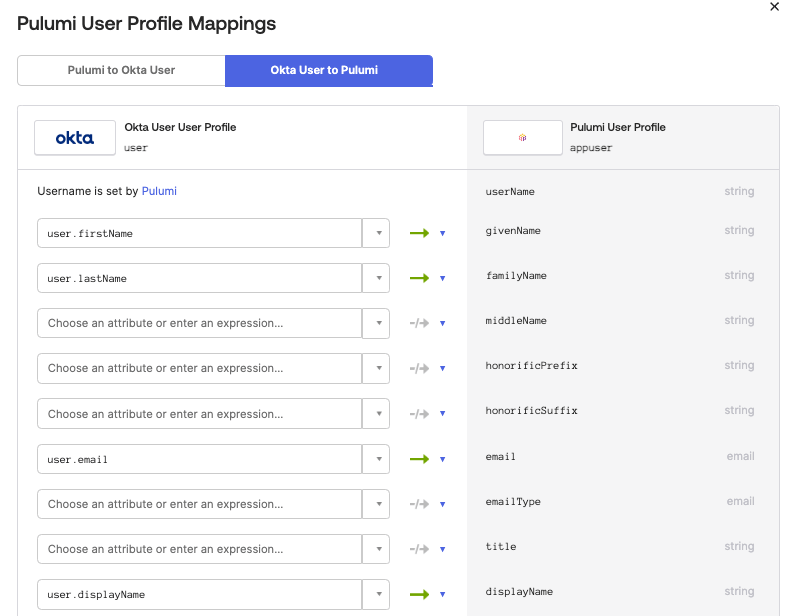Close the Pulumi User Profile Mappings dialog
Image resolution: width=799 pixels, height=616 pixels.
[x=774, y=7]
